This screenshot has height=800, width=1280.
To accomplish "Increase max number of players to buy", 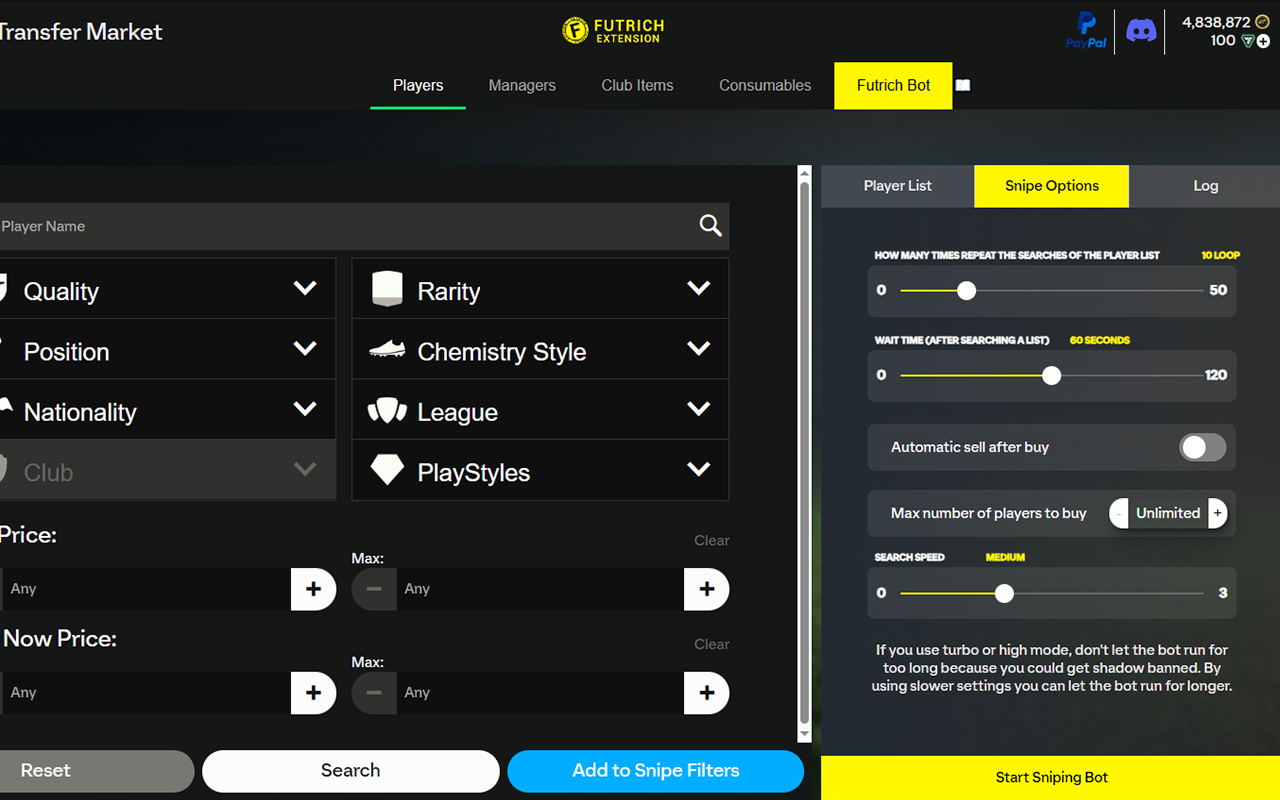I will pos(1217,513).
